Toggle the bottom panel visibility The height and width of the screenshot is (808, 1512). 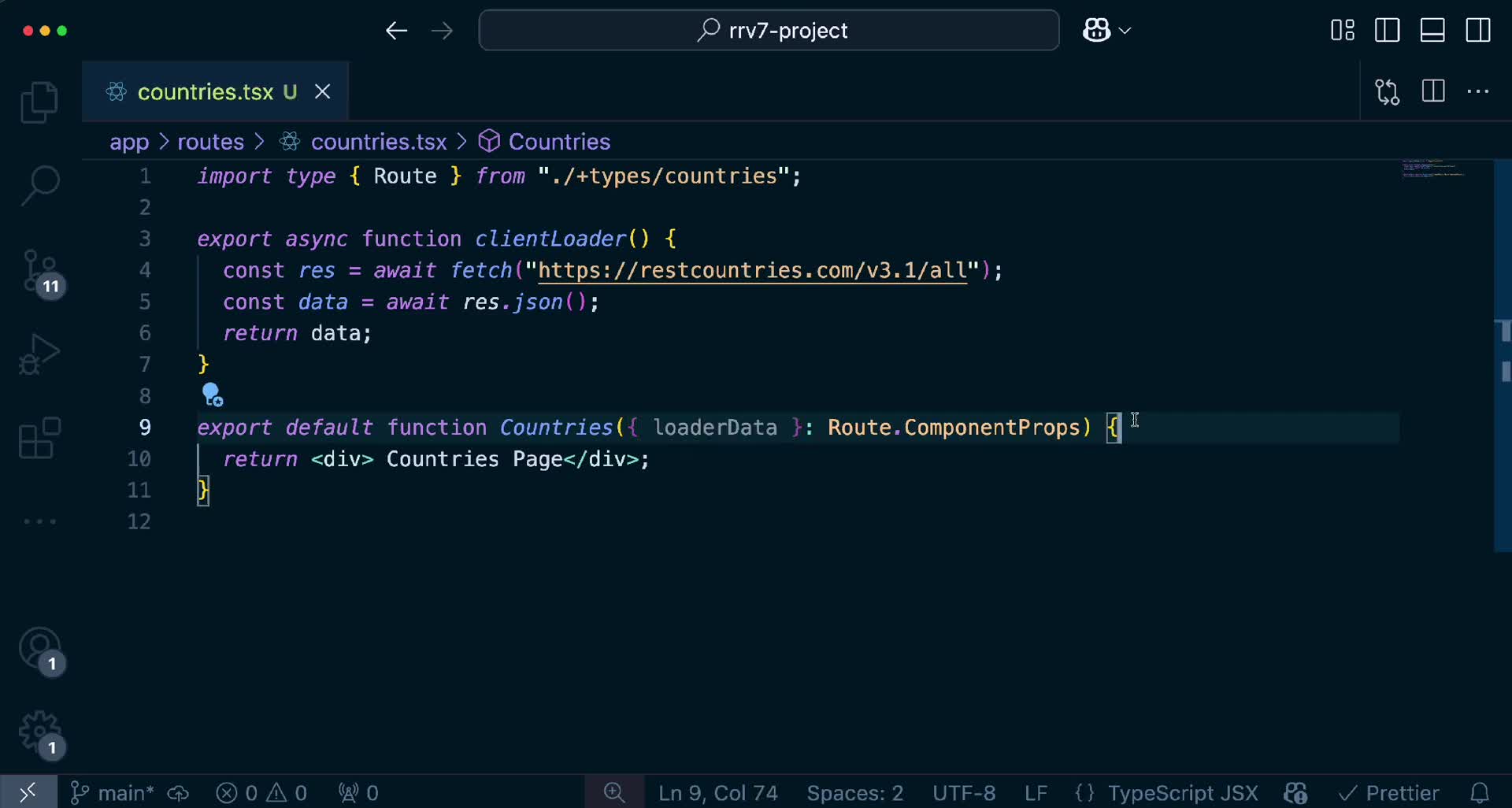pyautogui.click(x=1432, y=31)
